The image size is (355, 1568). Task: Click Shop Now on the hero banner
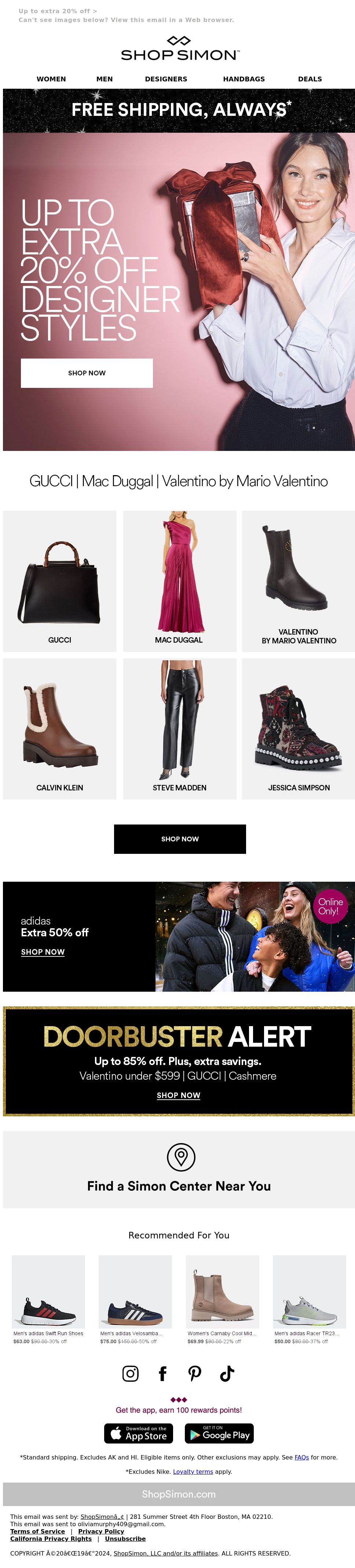[x=87, y=373]
